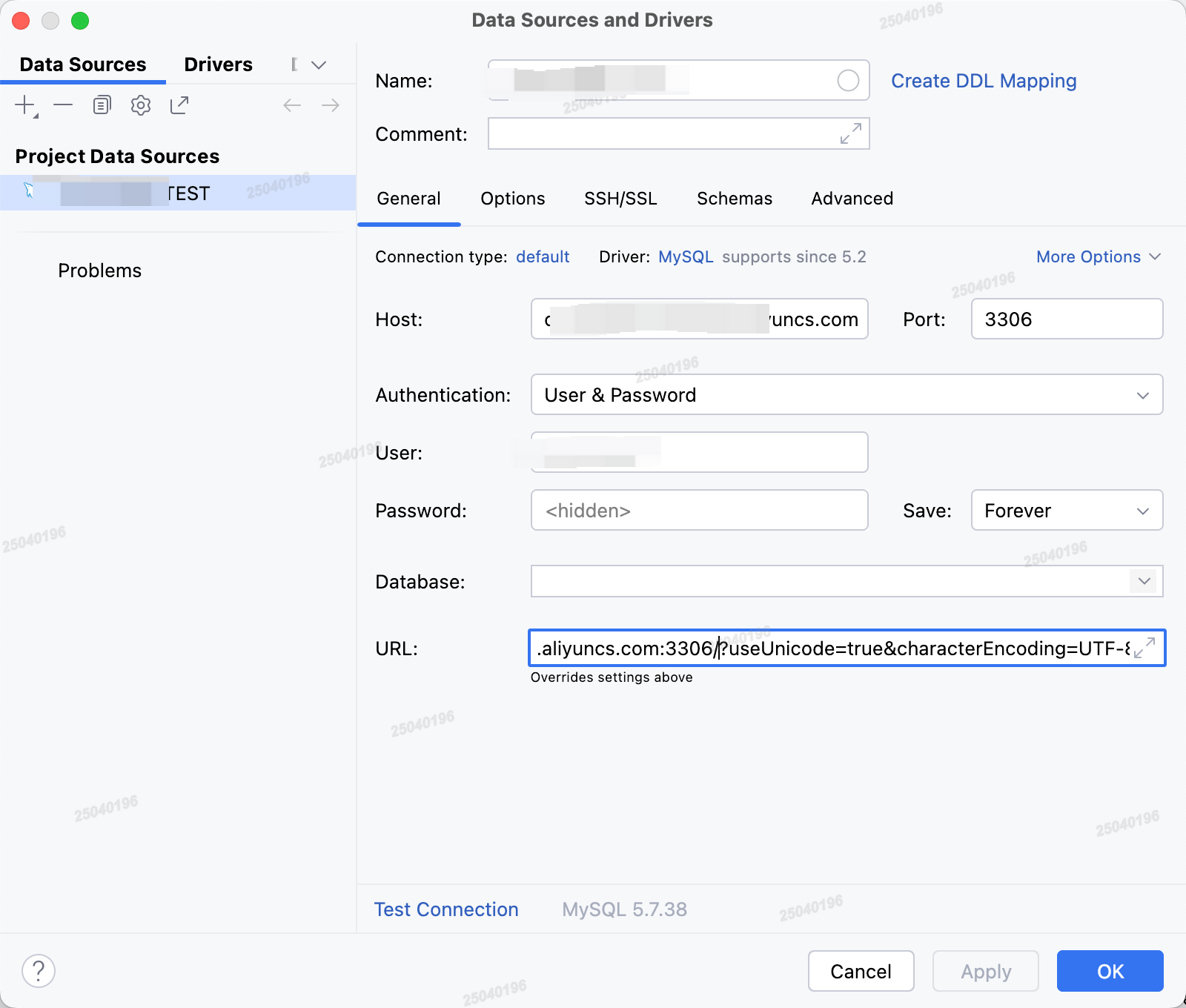The image size is (1186, 1008).
Task: Open Create DDL Mapping
Action: point(984,80)
